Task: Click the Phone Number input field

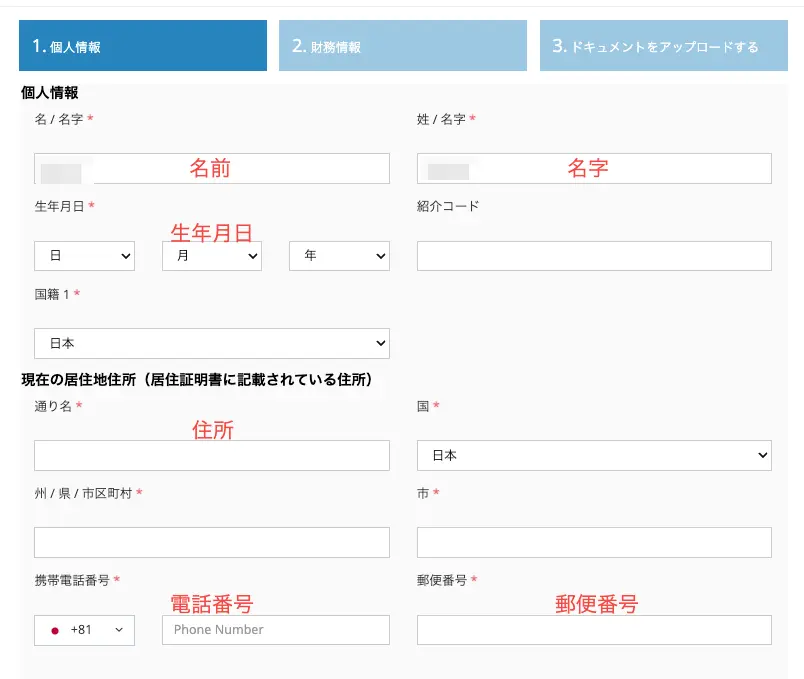Action: pyautogui.click(x=275, y=630)
